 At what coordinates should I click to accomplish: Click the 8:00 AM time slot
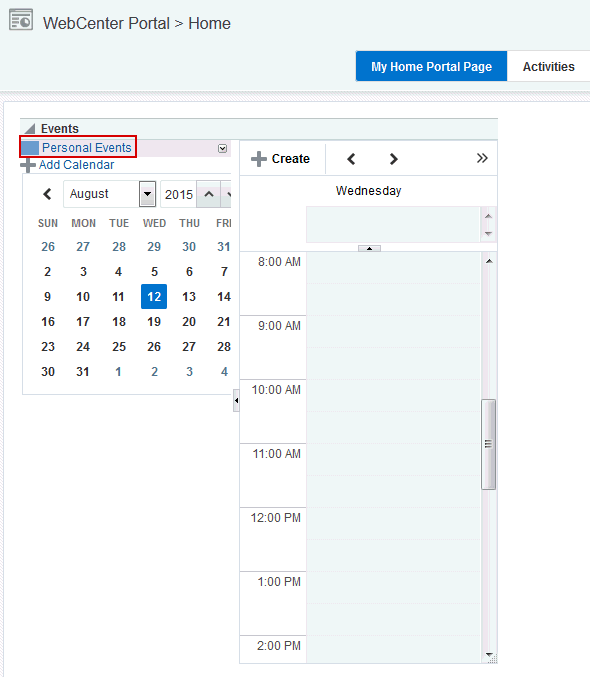pyautogui.click(x=393, y=284)
